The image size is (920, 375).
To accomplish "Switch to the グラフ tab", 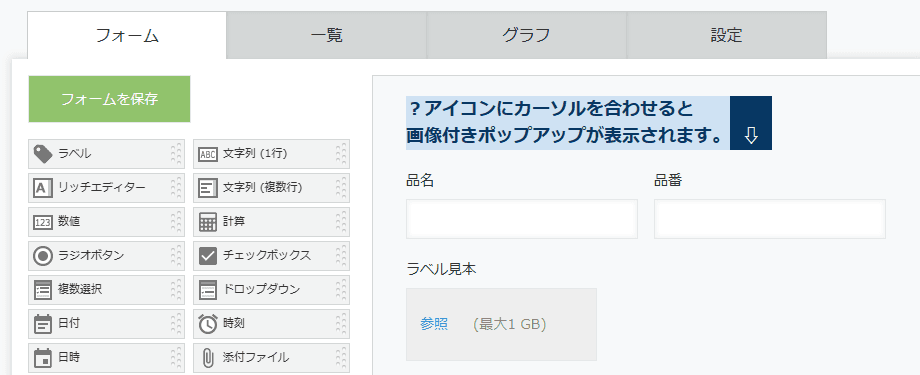I will [526, 35].
